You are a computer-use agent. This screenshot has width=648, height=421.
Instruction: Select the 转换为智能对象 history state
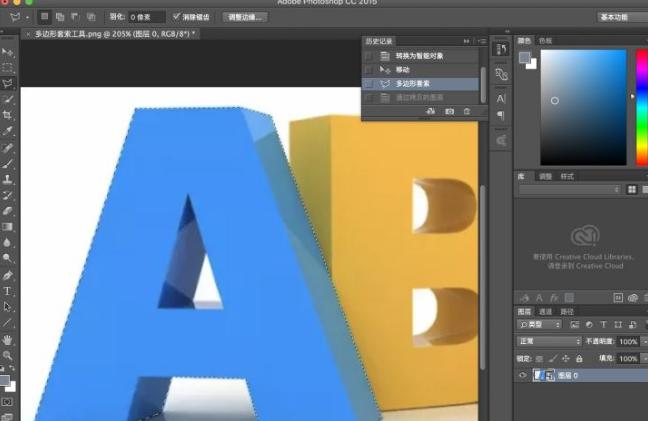[x=420, y=56]
